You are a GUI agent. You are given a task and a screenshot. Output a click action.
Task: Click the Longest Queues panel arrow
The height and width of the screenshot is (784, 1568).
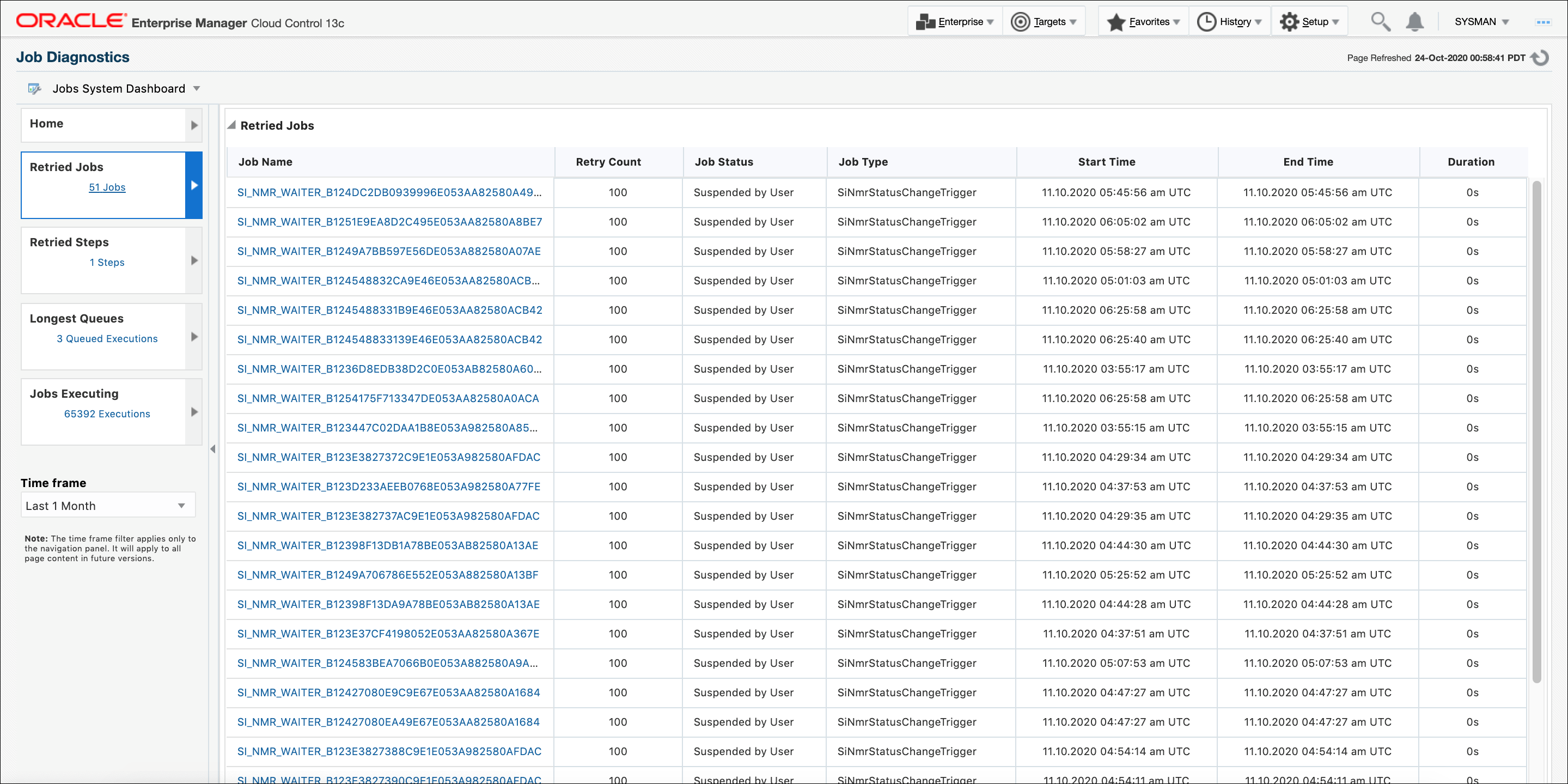pyautogui.click(x=194, y=337)
